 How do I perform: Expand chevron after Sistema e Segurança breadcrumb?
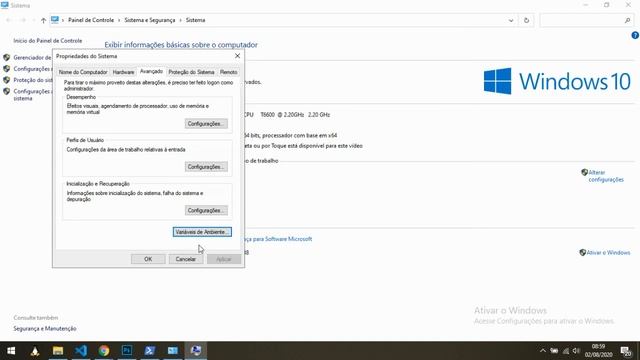tap(180, 20)
